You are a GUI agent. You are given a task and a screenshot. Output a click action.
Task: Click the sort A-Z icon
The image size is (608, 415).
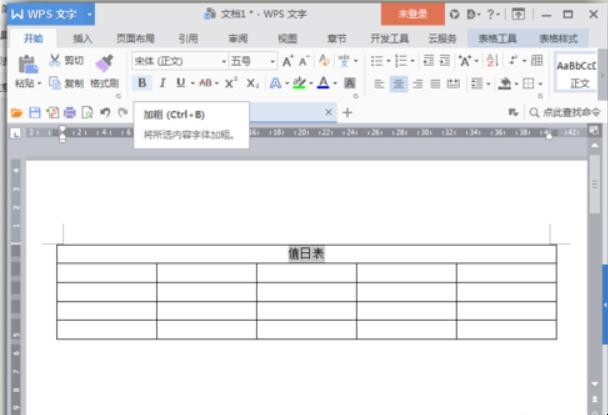click(x=492, y=61)
